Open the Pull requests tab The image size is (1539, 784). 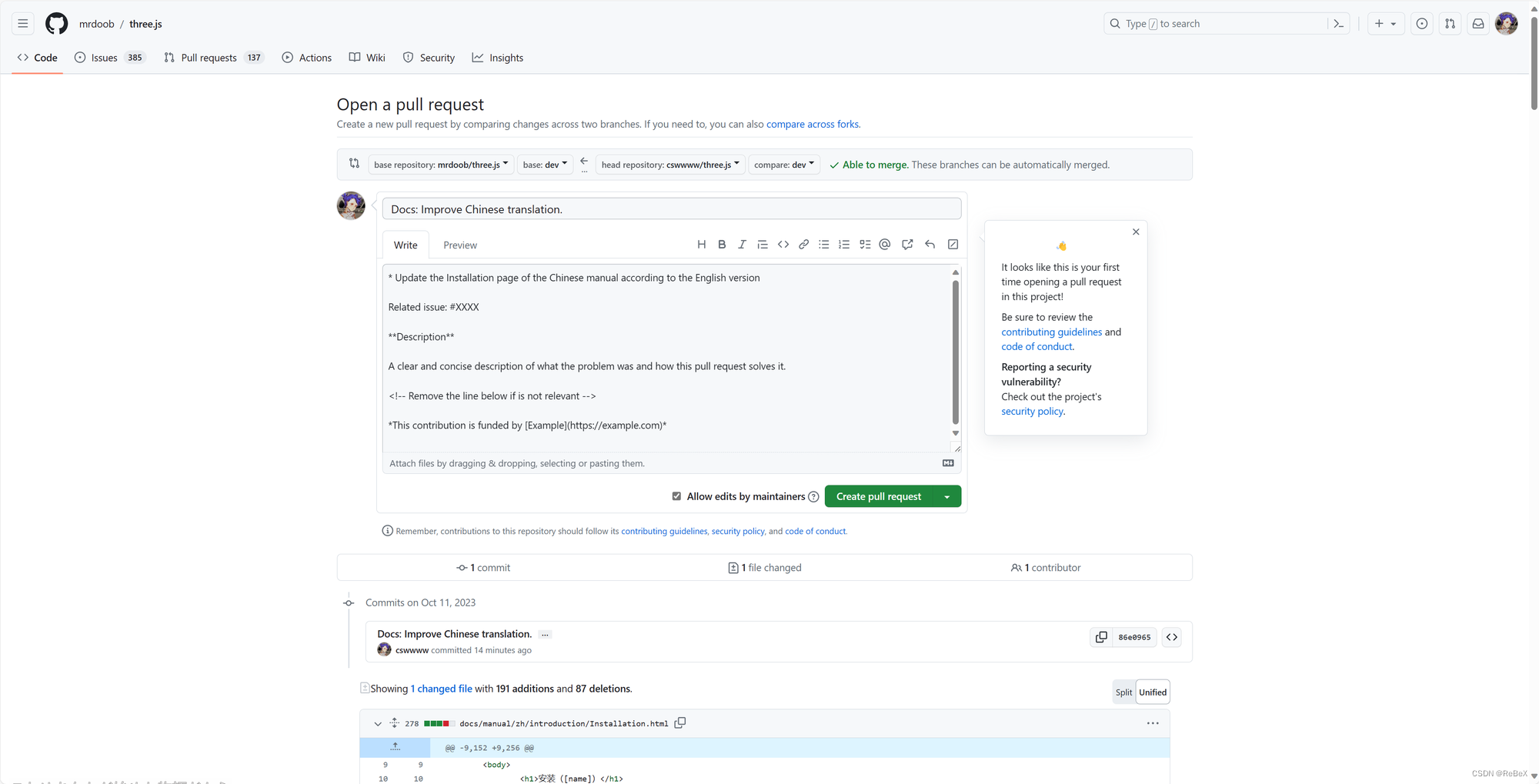pyautogui.click(x=214, y=58)
